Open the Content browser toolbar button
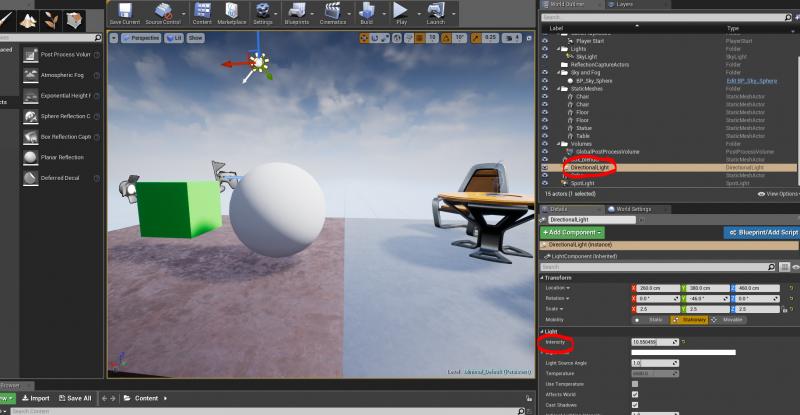 click(x=202, y=13)
